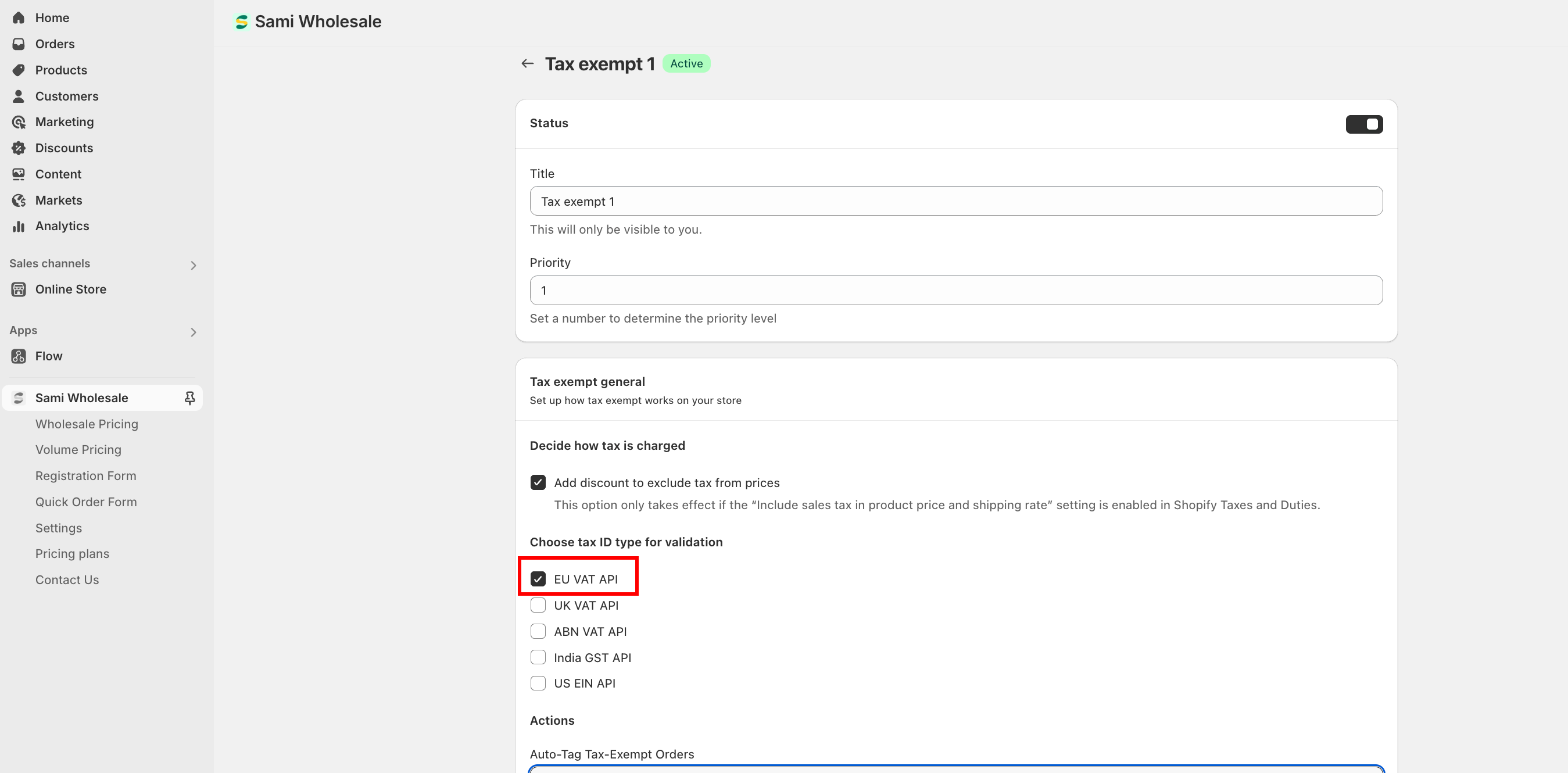Viewport: 1568px width, 773px height.
Task: Click the Marketing target icon
Action: 18,122
